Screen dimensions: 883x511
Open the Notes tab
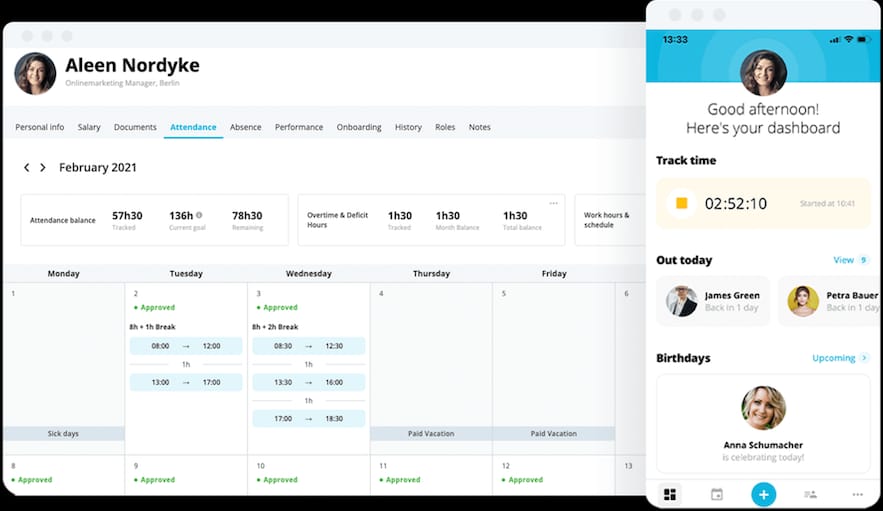coord(480,127)
